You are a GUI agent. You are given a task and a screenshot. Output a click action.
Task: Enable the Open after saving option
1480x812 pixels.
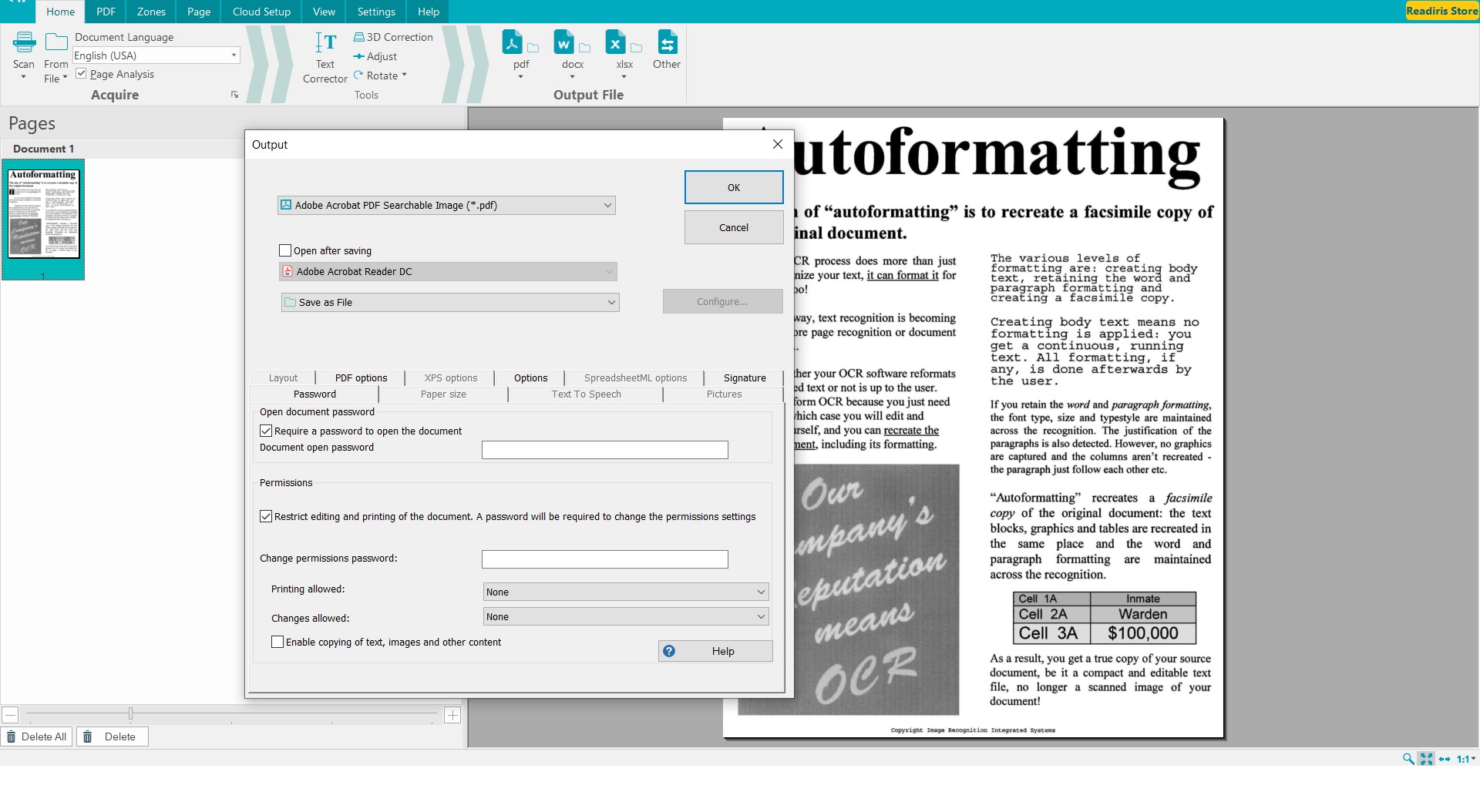284,250
